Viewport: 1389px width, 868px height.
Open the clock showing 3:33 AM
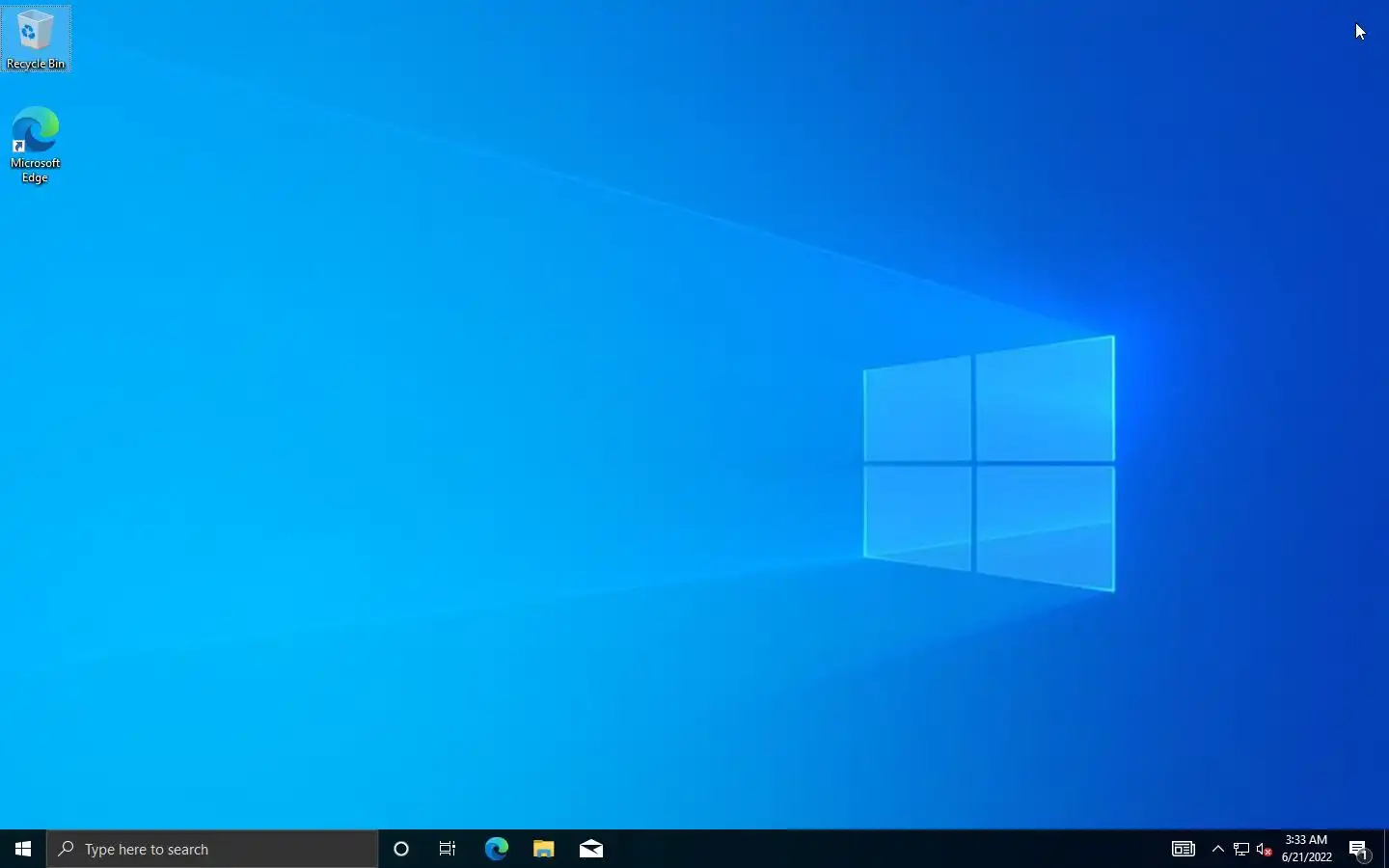(x=1307, y=849)
